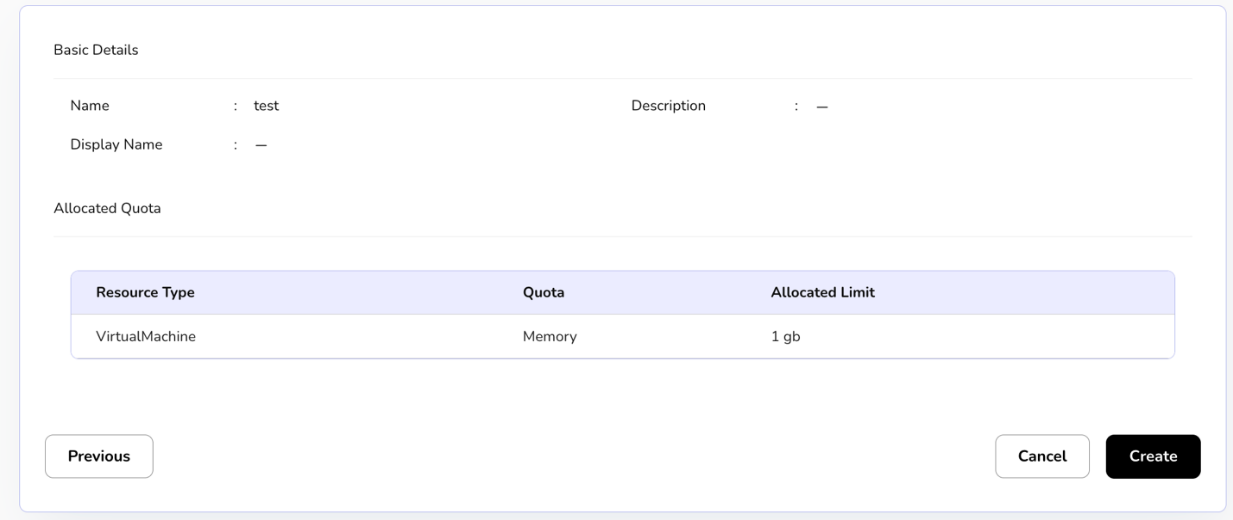
Task: Select the Display Name field label
Action: point(116,144)
